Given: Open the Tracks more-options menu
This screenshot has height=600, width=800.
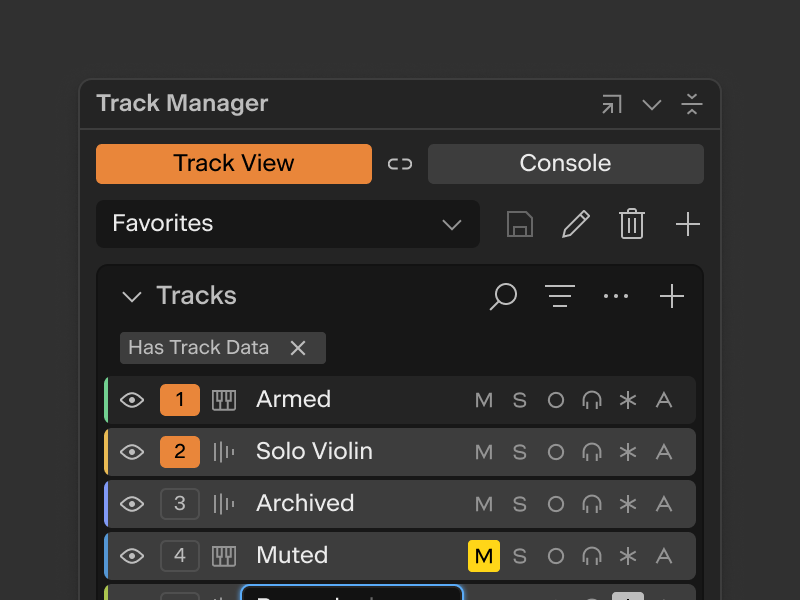Looking at the screenshot, I should point(616,296).
